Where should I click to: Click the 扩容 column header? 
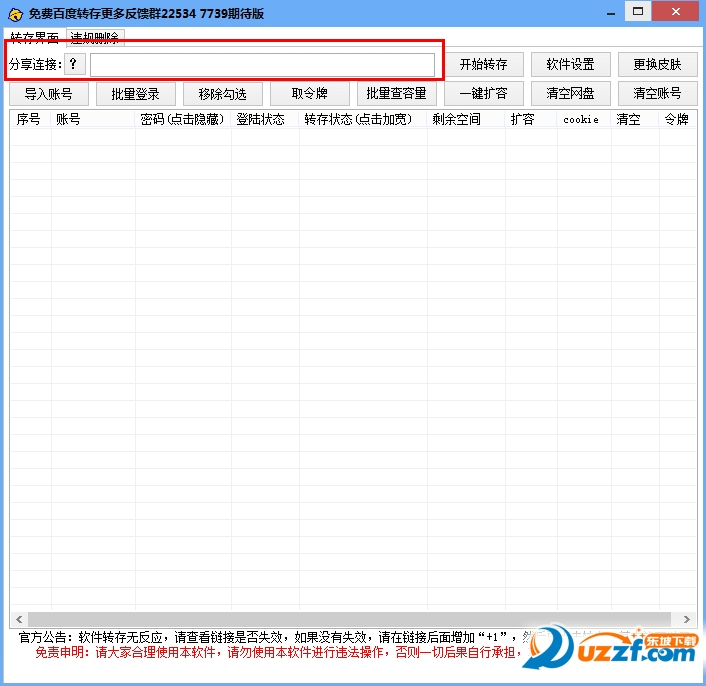coord(531,119)
